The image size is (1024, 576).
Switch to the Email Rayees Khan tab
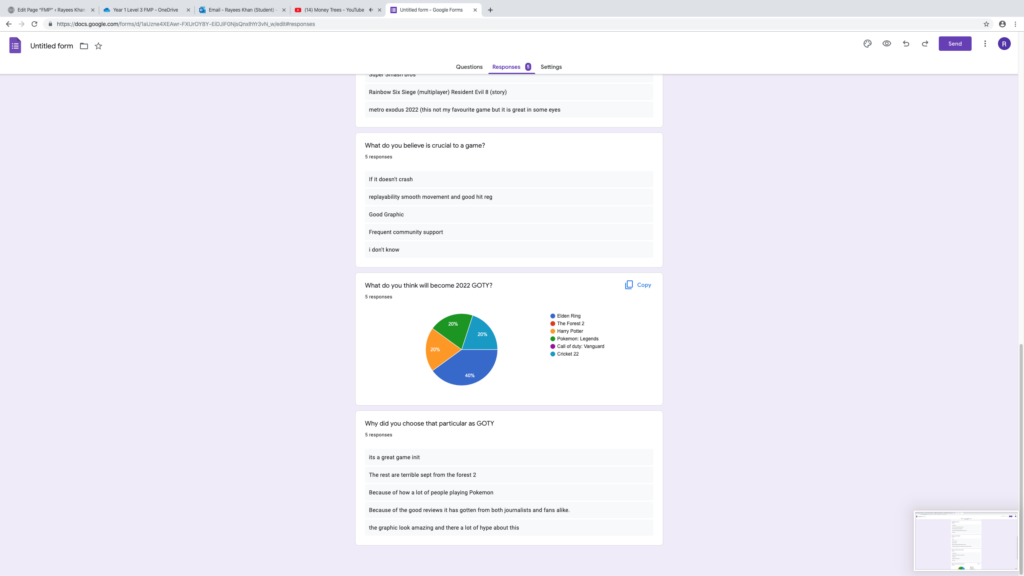click(x=242, y=10)
